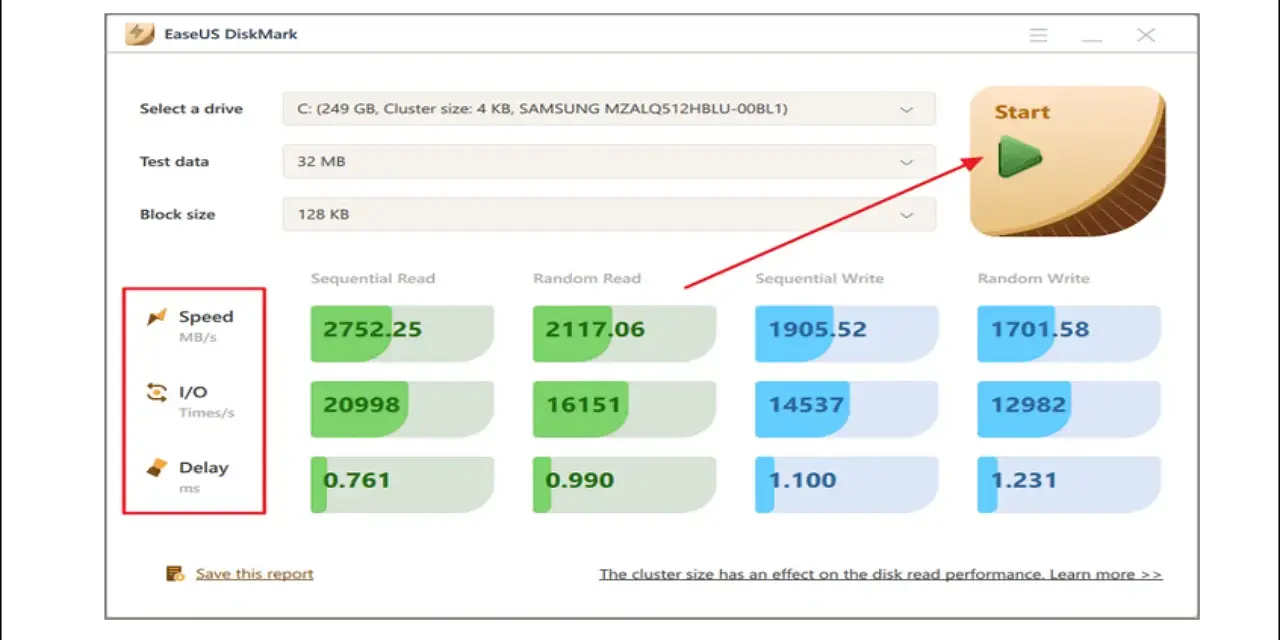This screenshot has height=640, width=1280.
Task: Open the hamburger menu in title bar
Action: pyautogui.click(x=1039, y=35)
